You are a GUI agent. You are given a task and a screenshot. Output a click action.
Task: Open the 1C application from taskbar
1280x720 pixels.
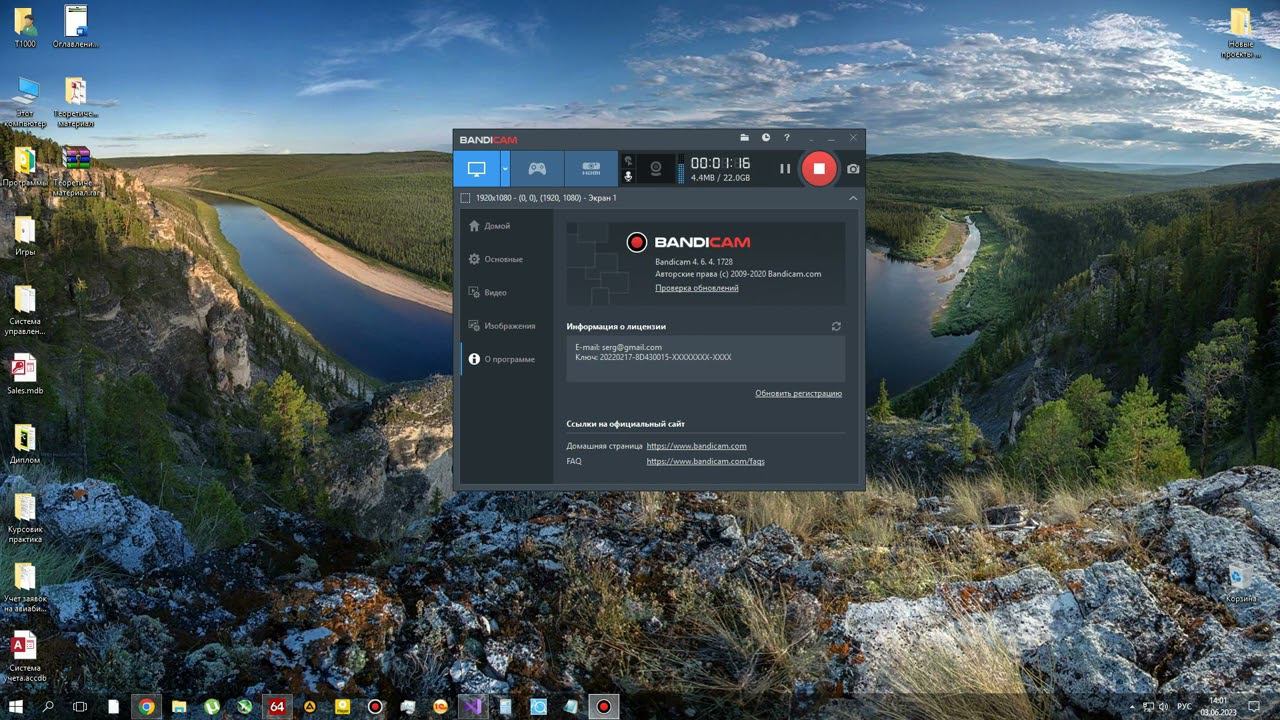(440, 706)
